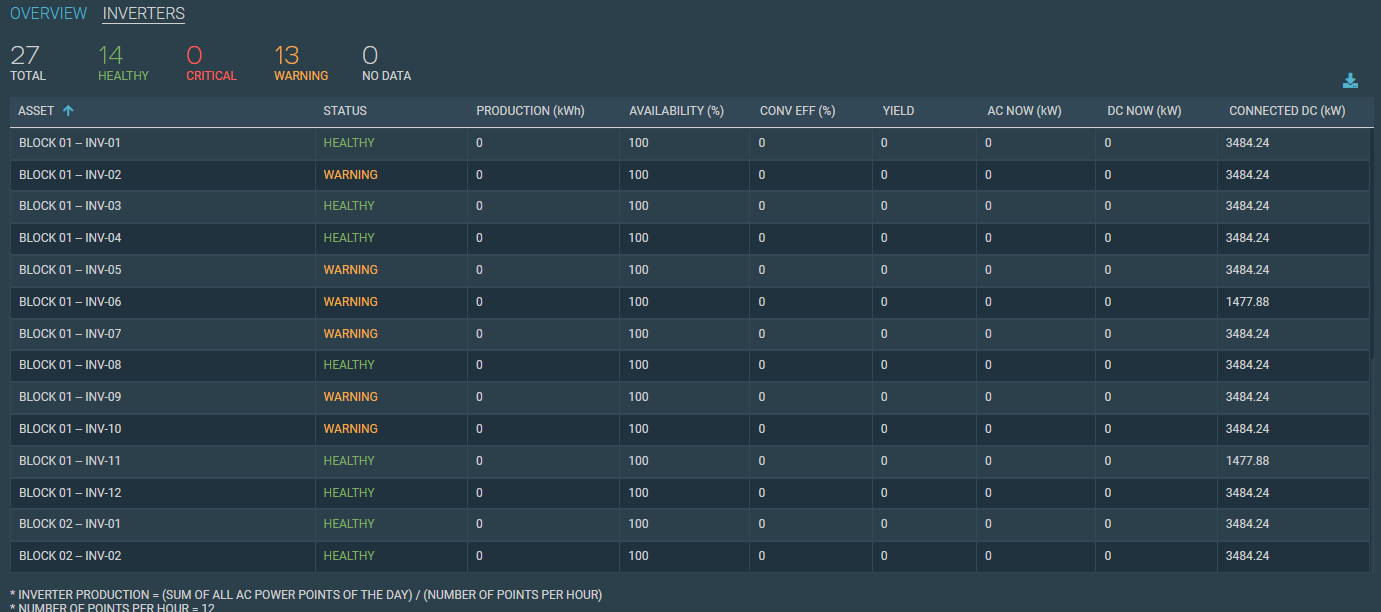
Task: Click HEALTHY status of BLOCK 01 – INV-01
Action: point(349,143)
